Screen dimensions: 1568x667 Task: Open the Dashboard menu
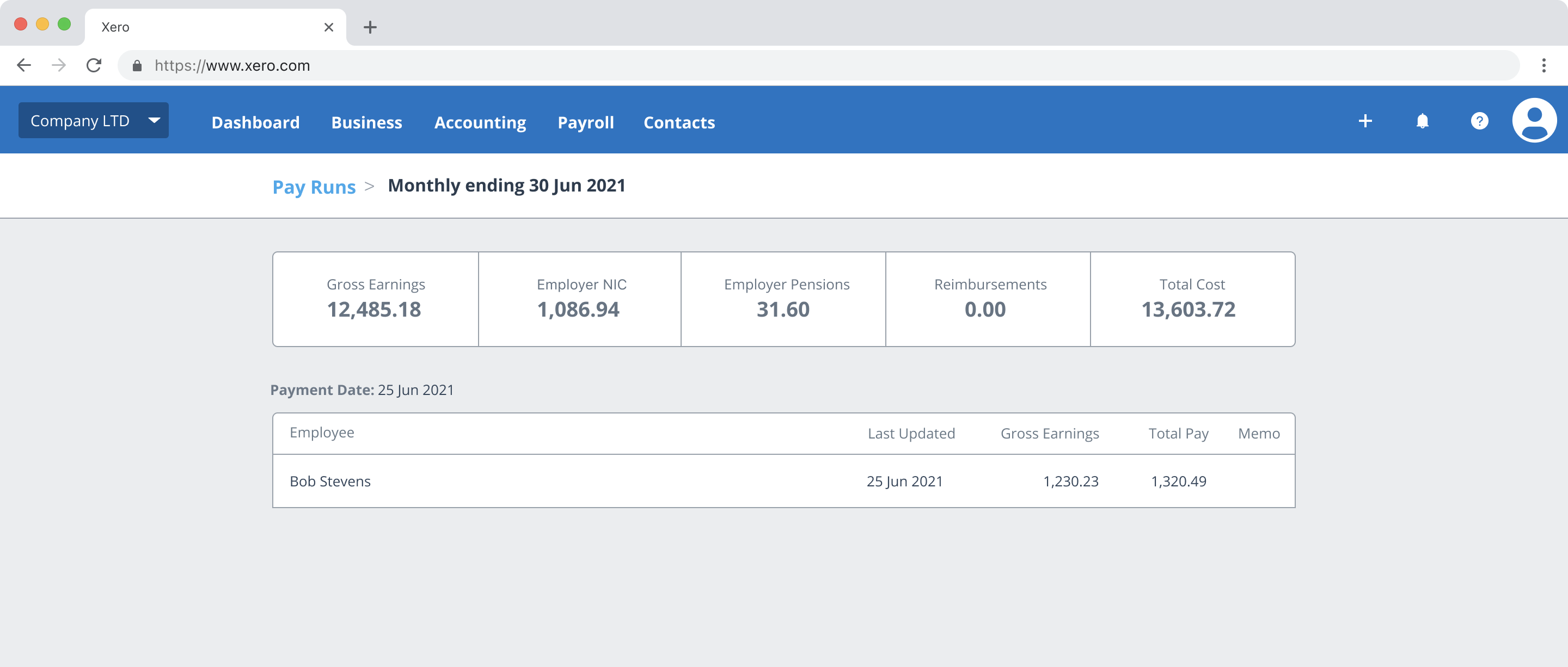click(x=255, y=122)
